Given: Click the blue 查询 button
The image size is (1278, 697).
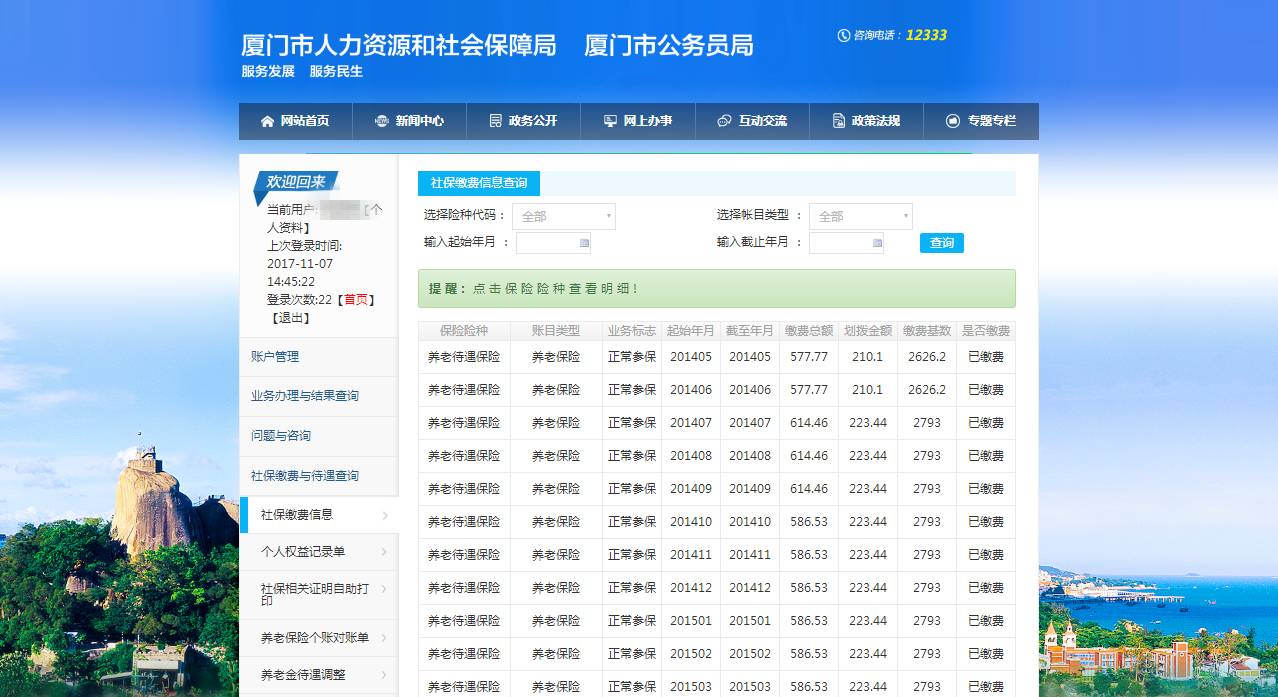Looking at the screenshot, I should [941, 243].
